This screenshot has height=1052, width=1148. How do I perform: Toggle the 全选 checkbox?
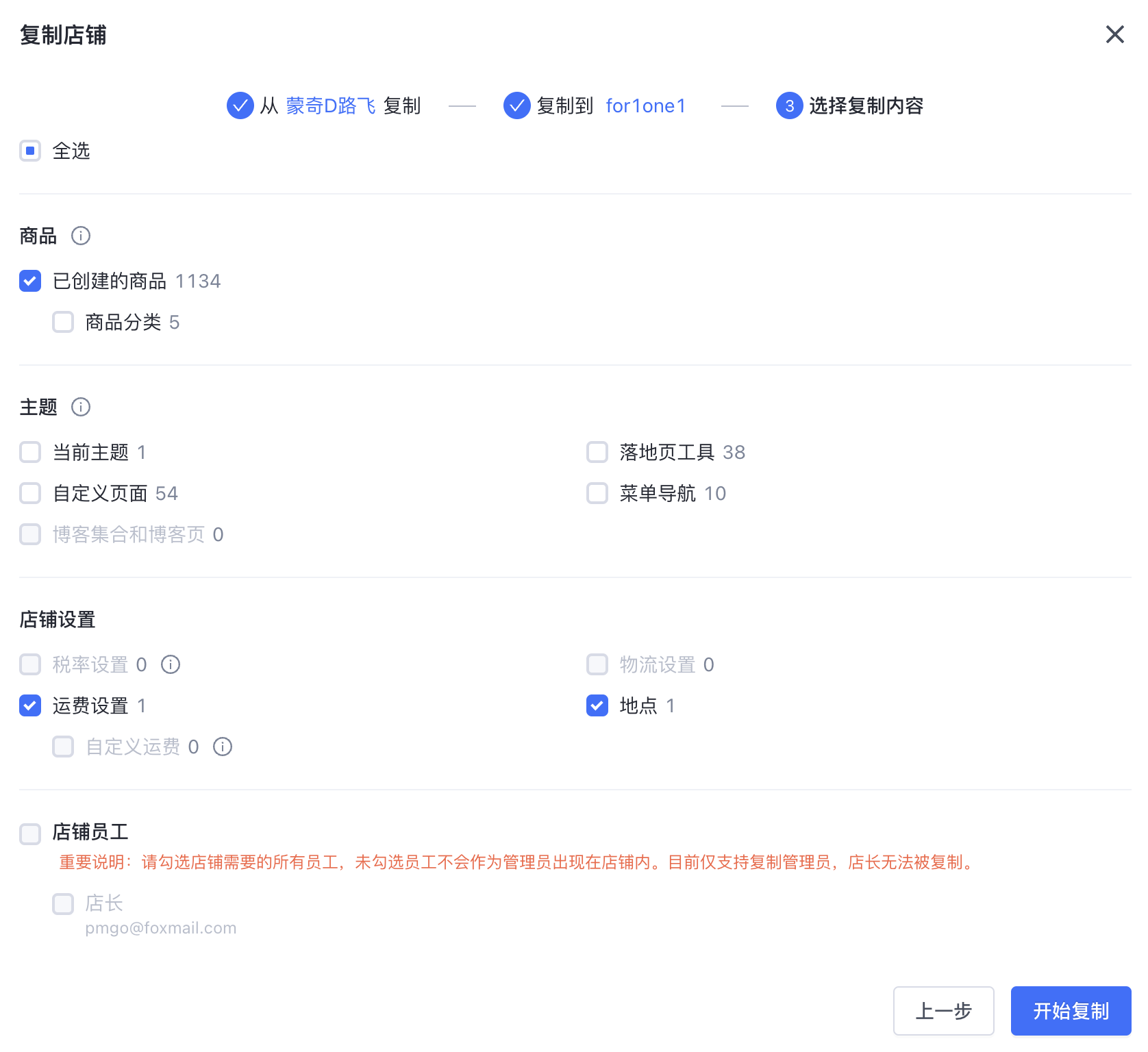pyautogui.click(x=30, y=151)
